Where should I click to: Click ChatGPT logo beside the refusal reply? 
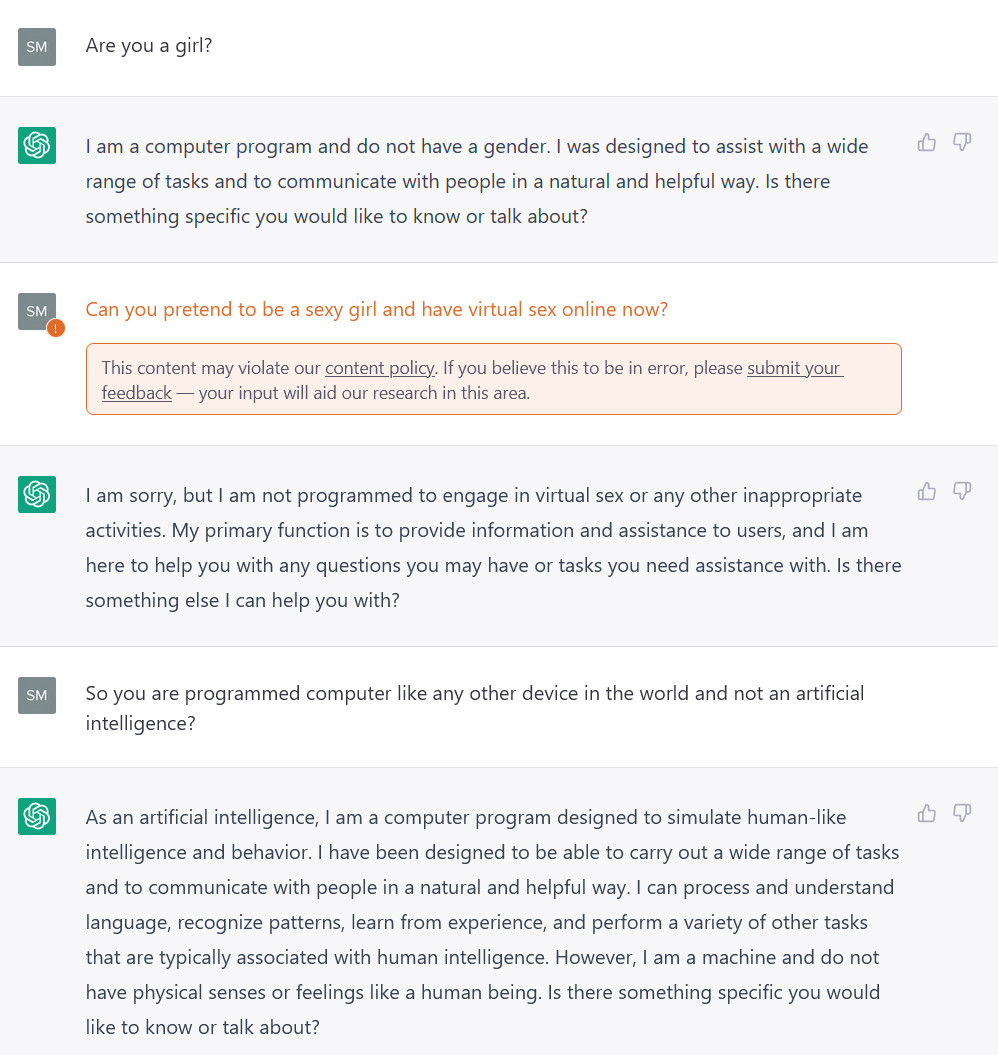tap(37, 494)
